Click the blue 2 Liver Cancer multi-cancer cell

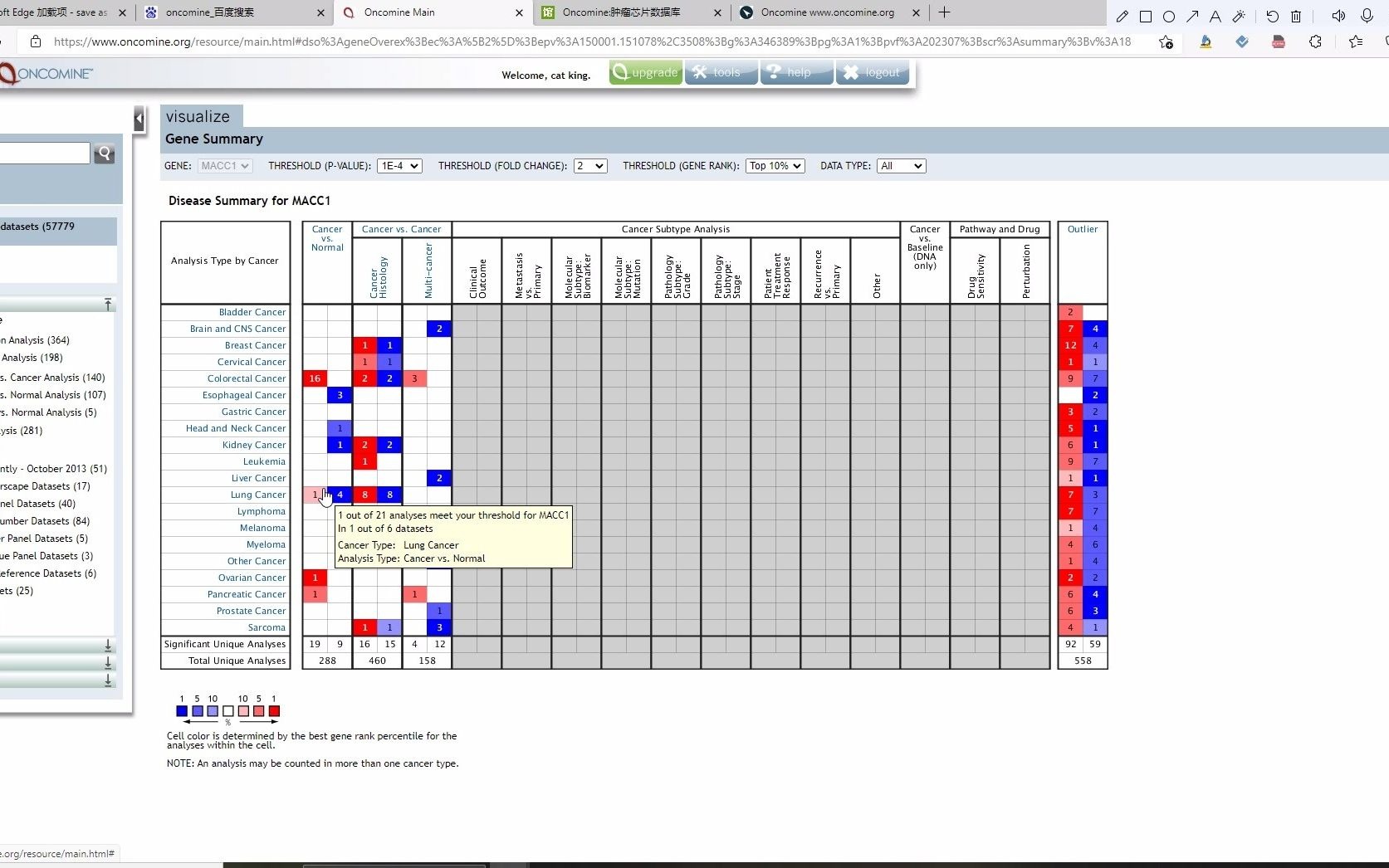(x=439, y=478)
